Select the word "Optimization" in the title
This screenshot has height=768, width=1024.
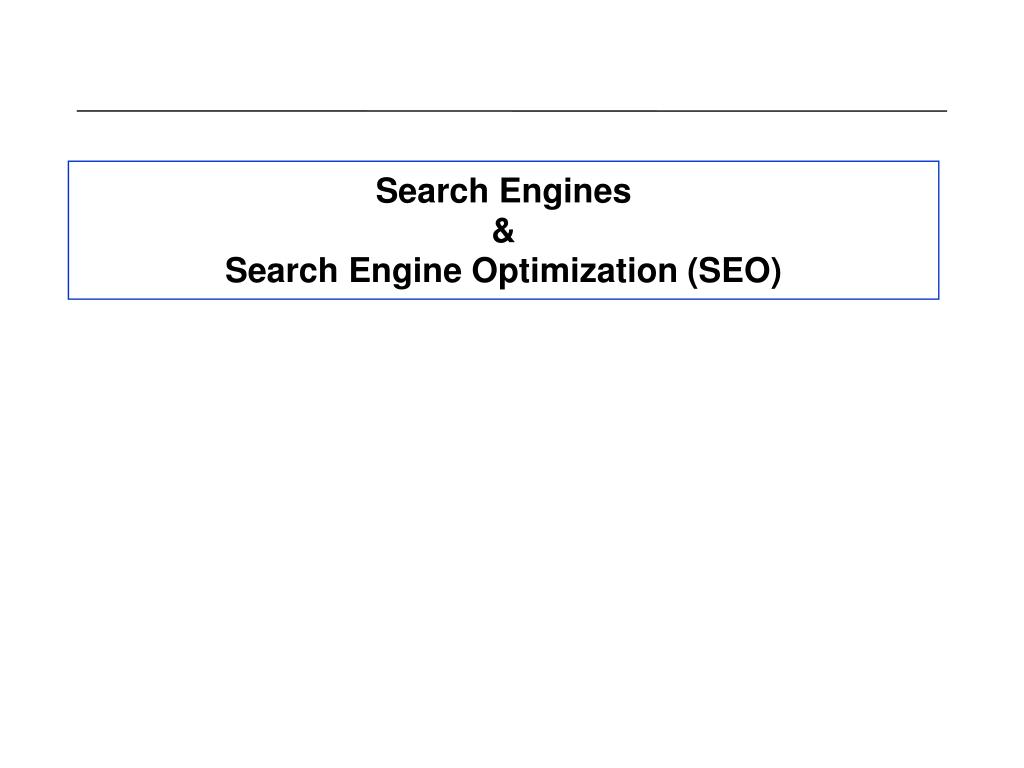click(575, 272)
